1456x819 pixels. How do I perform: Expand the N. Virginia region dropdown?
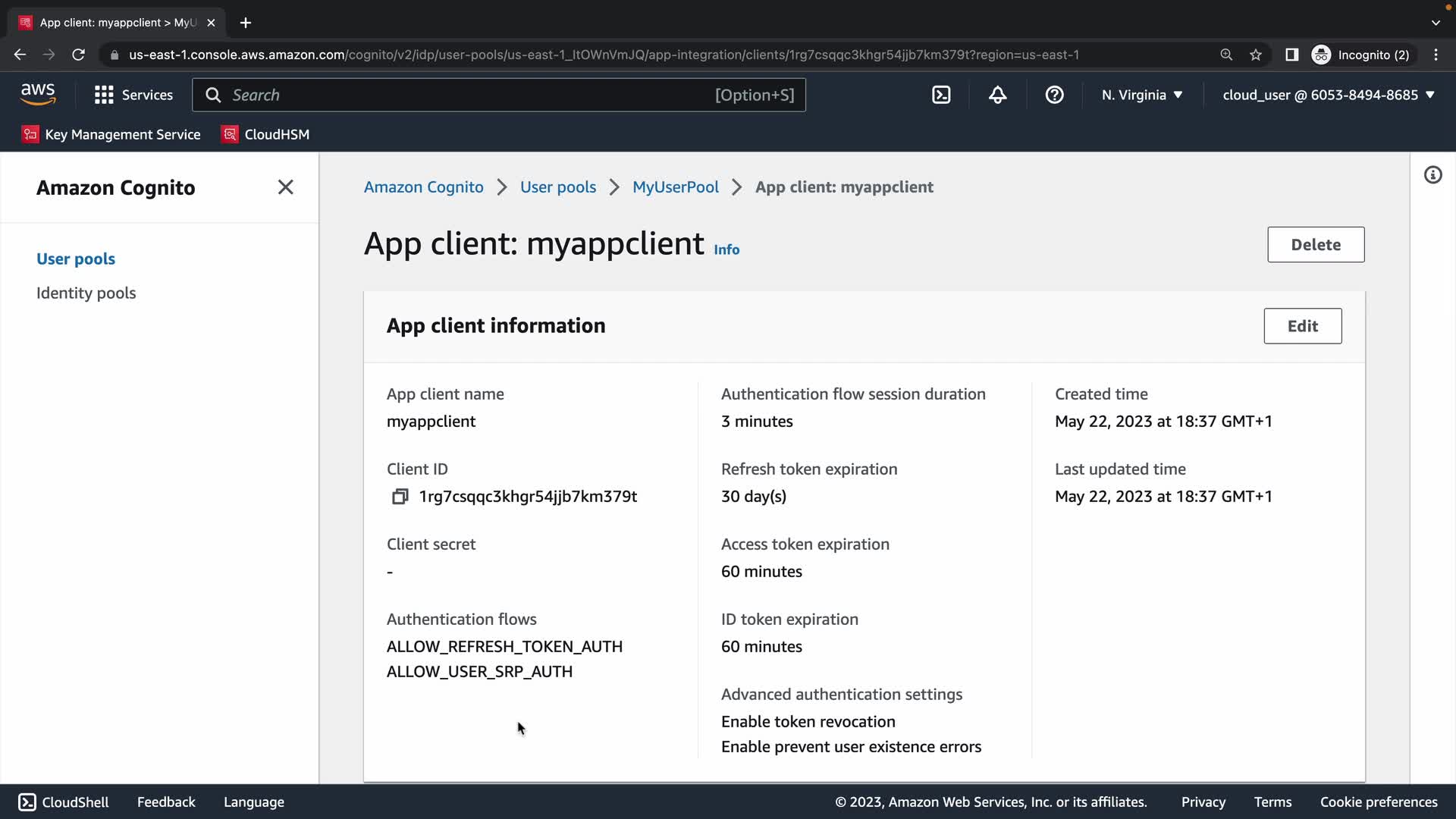point(1142,95)
